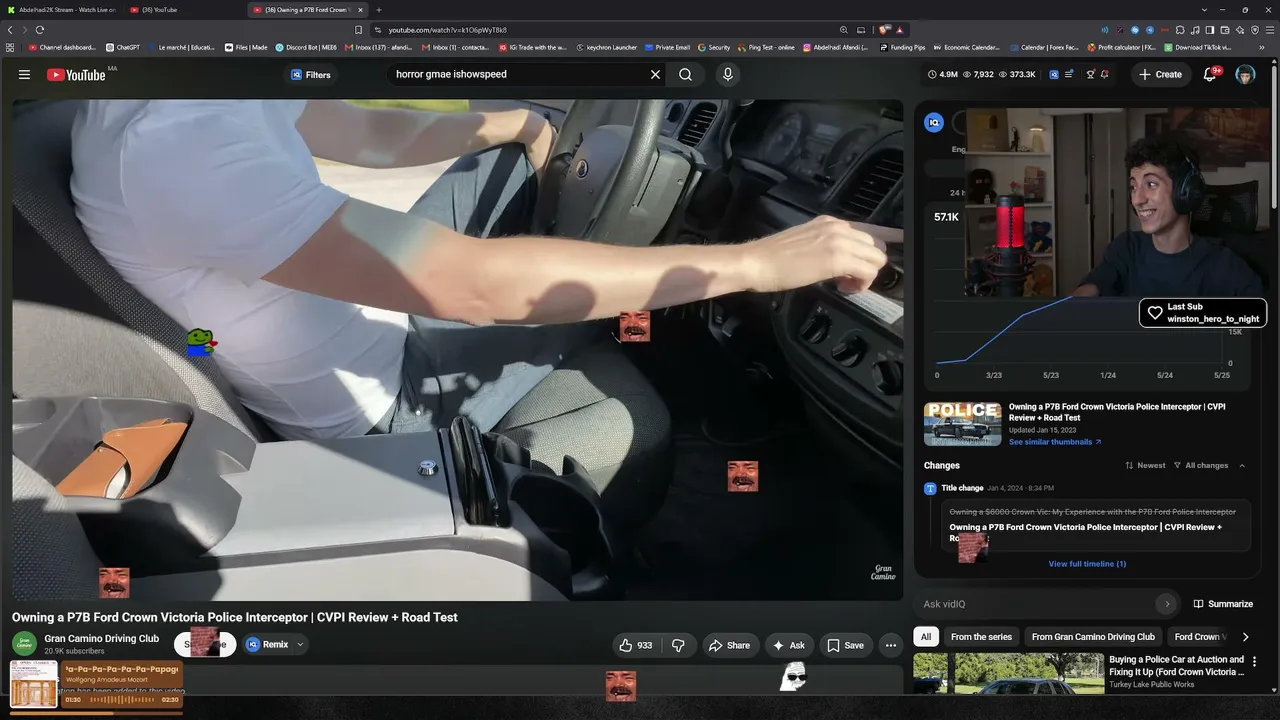Viewport: 1280px width, 720px height.
Task: Open a new browser tab
Action: tap(379, 10)
